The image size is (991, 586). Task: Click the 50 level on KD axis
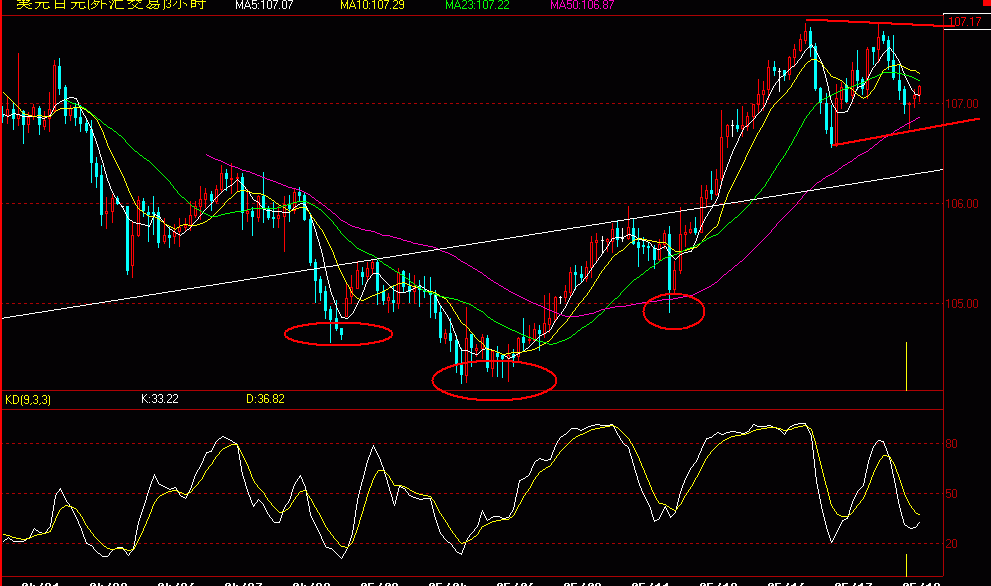click(951, 494)
